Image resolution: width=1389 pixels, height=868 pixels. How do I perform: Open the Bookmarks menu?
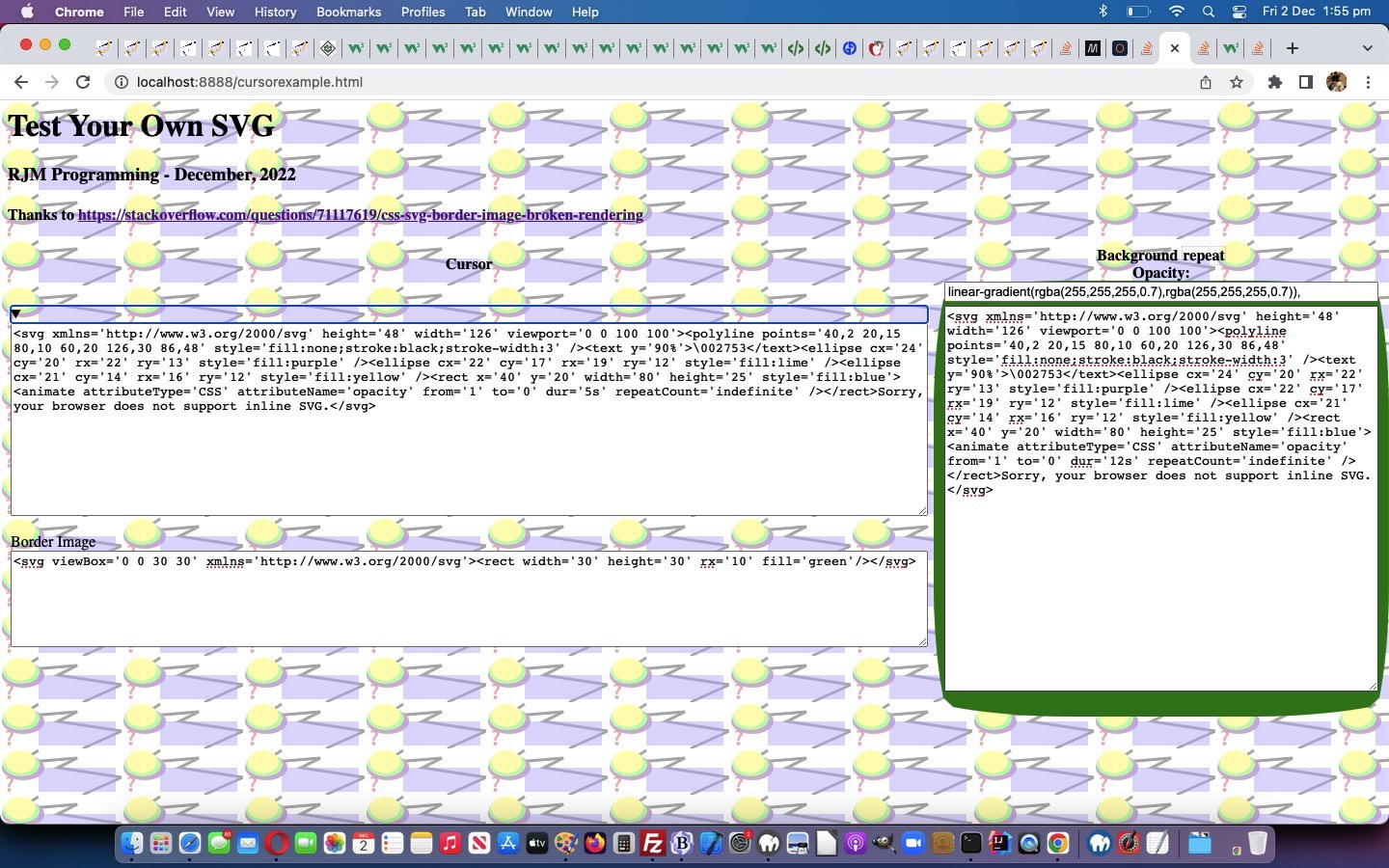click(348, 12)
